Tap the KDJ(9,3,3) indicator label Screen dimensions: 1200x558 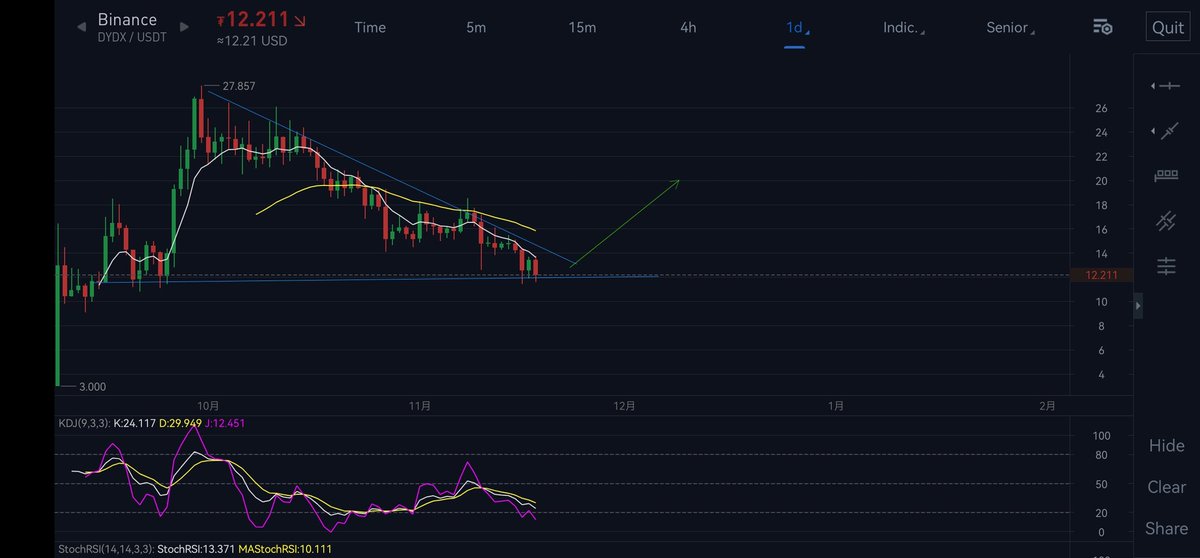pyautogui.click(x=87, y=423)
